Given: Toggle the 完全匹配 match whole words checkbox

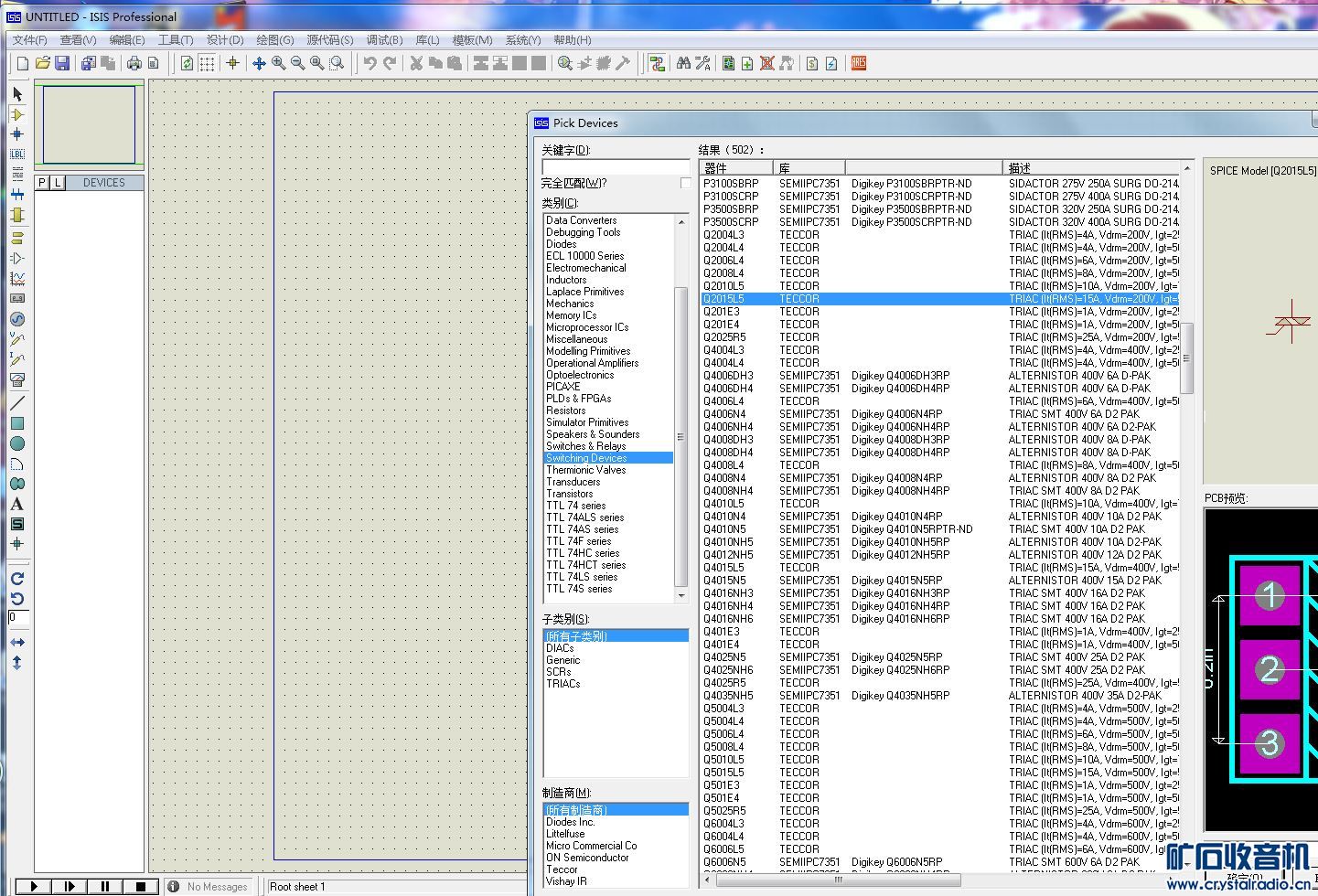Looking at the screenshot, I should pyautogui.click(x=686, y=184).
